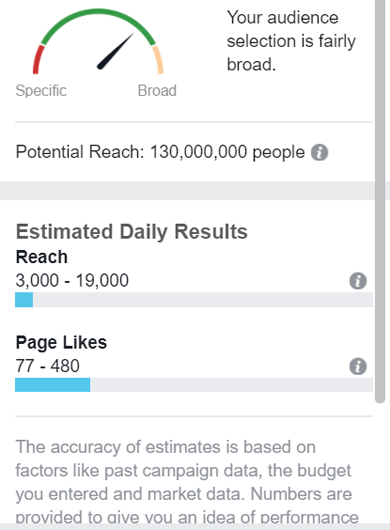Click the blue fill of the Reach bar
Image resolution: width=390 pixels, height=530 pixels.
24,300
